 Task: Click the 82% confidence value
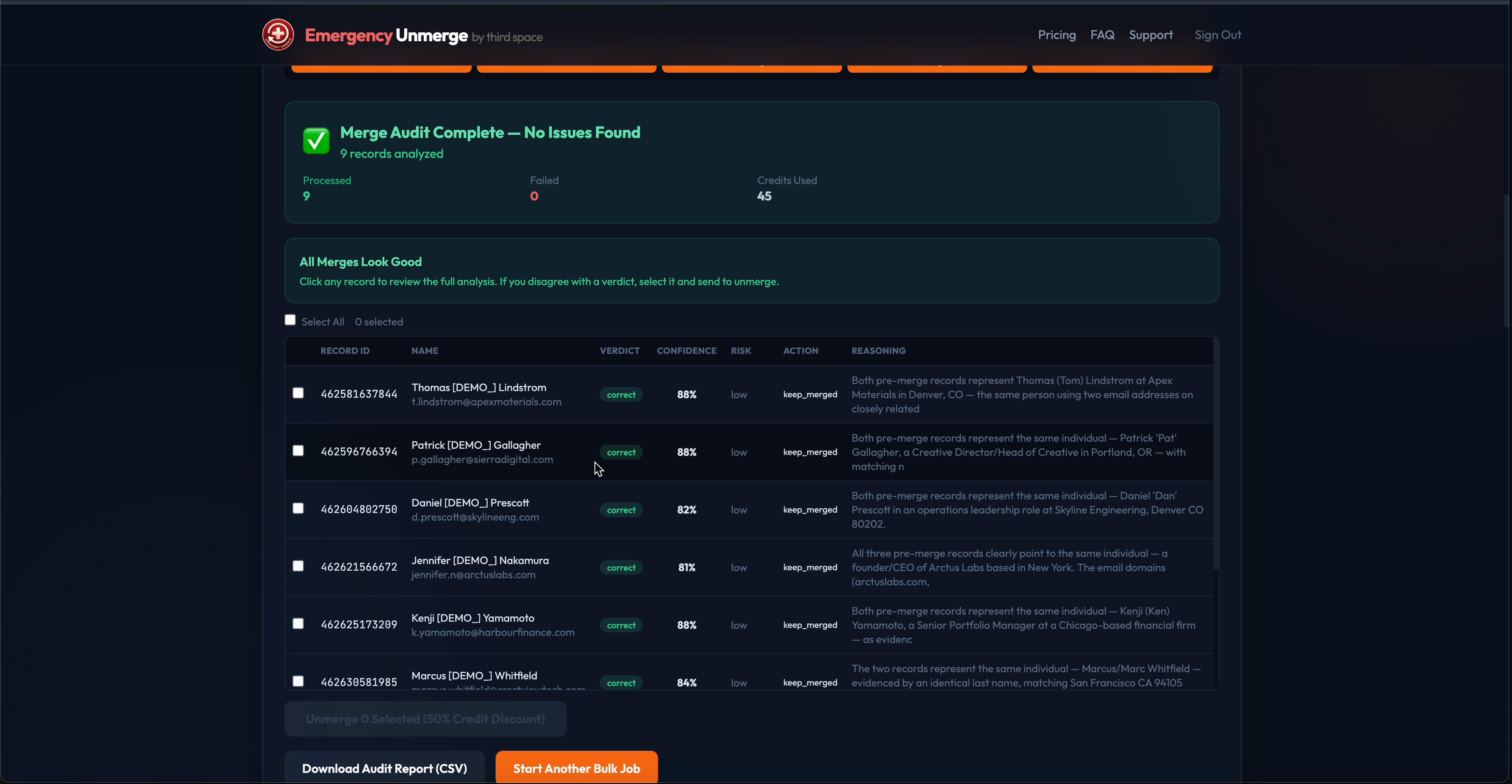[x=686, y=510]
